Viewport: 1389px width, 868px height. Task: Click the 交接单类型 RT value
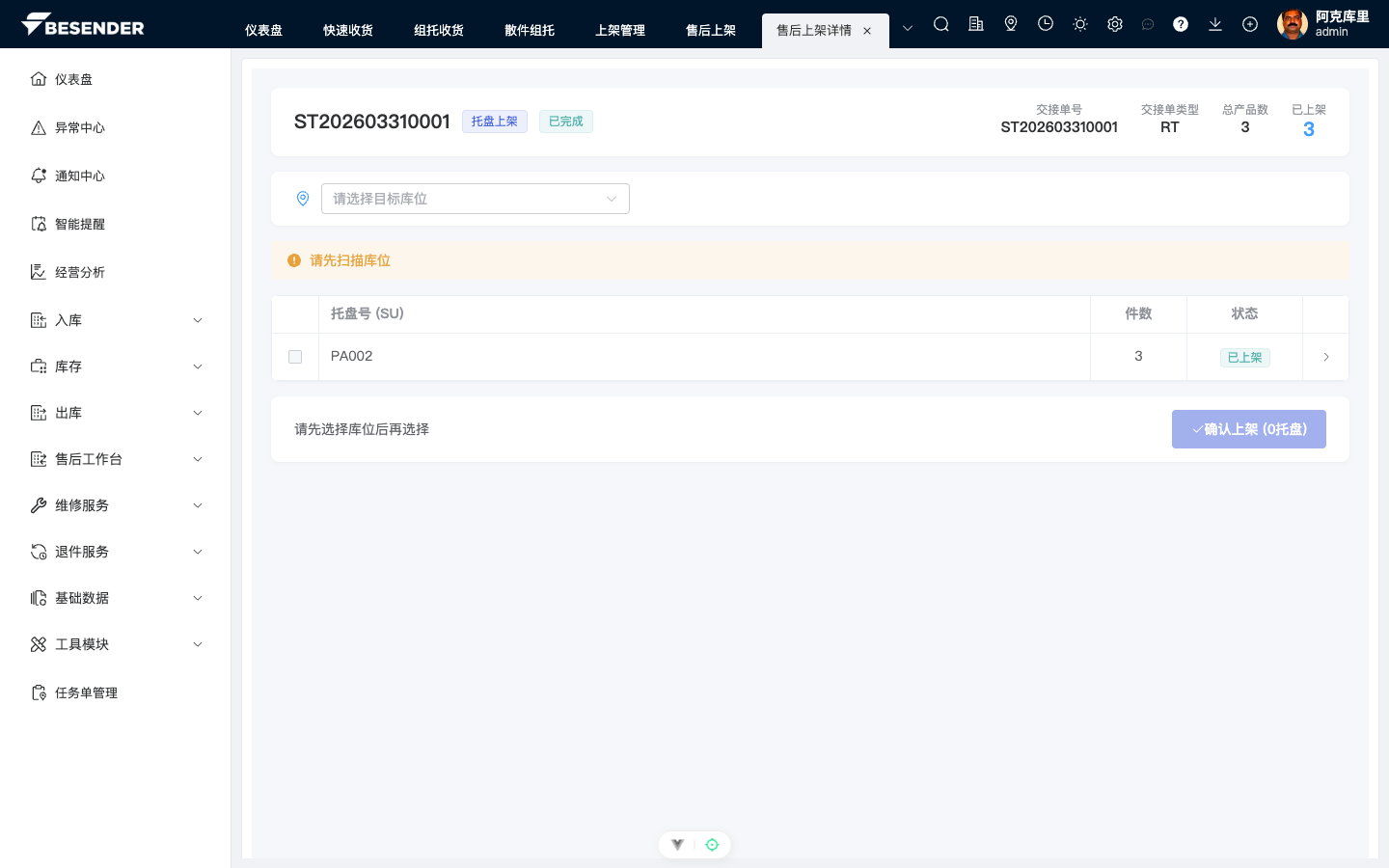1169,127
